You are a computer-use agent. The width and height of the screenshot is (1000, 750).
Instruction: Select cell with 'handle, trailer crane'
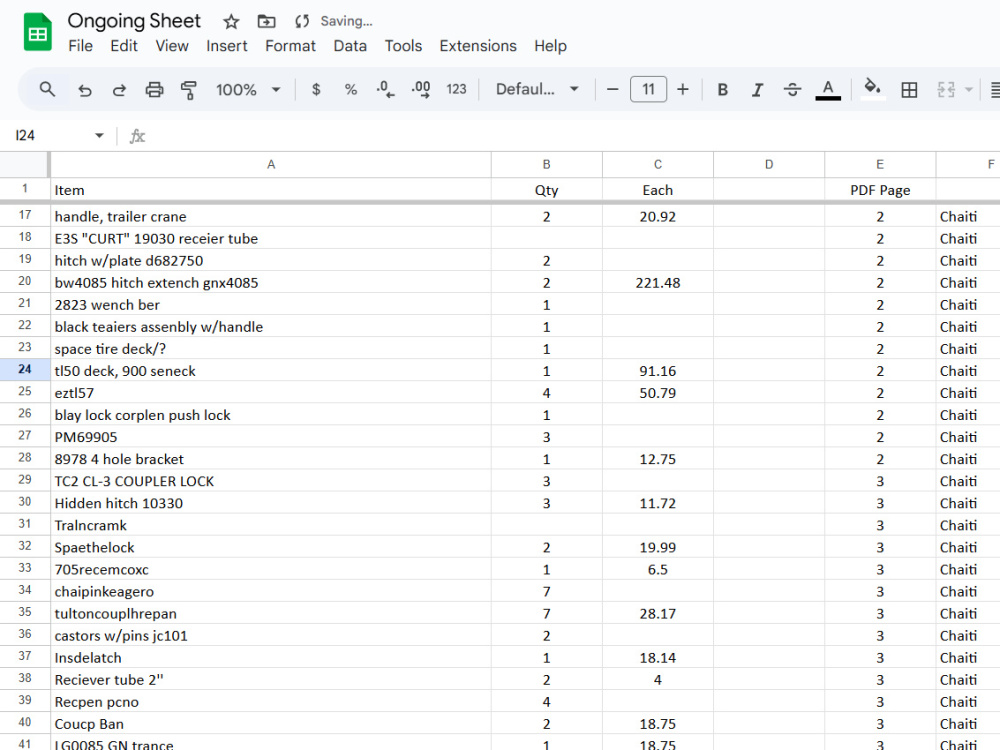pyautogui.click(x=271, y=217)
